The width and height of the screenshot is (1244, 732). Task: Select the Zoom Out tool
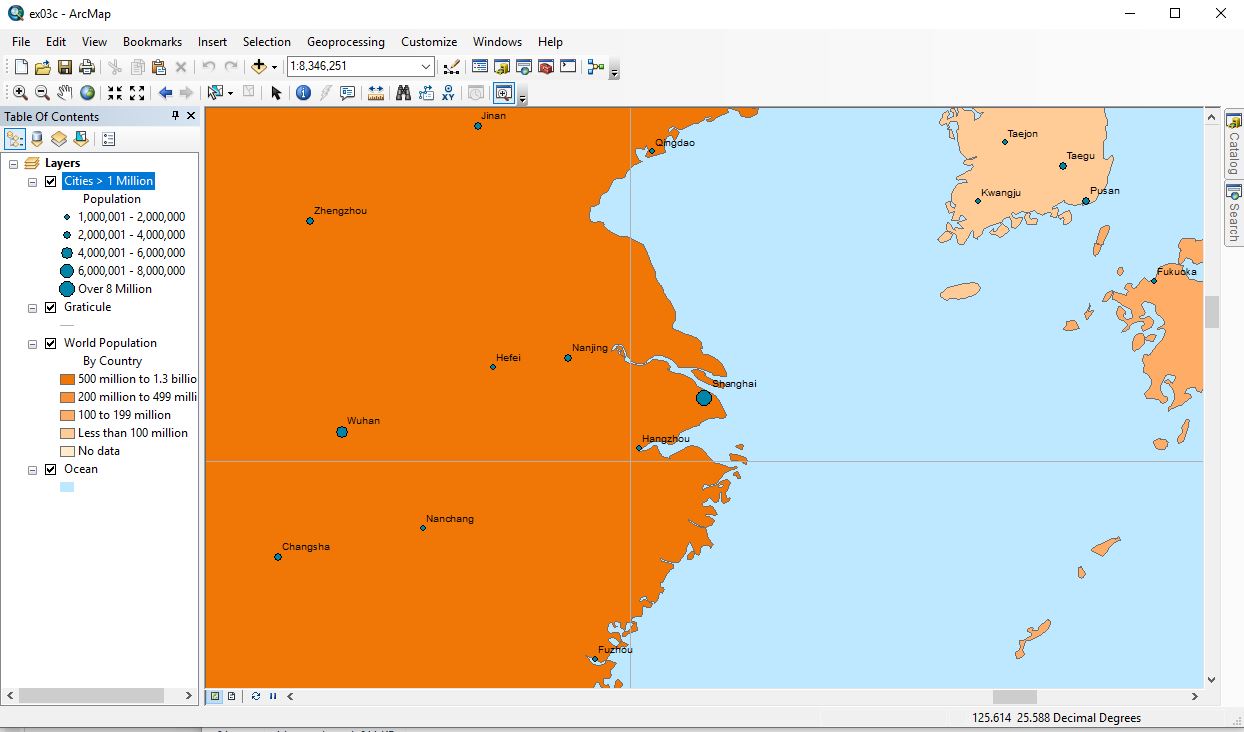(42, 93)
